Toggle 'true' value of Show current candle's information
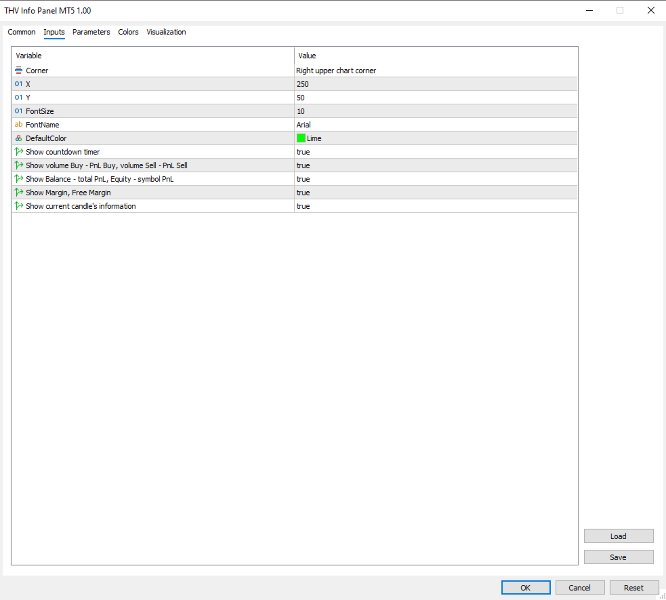 pos(436,206)
